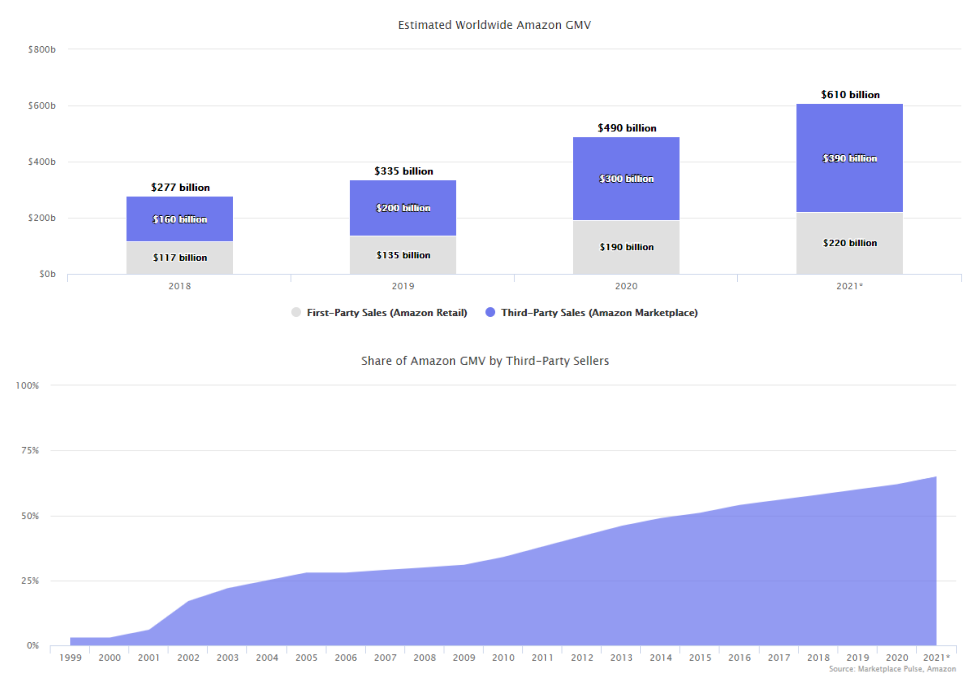Click the $277 billion total label
Viewport: 976px width, 684px height.
click(x=180, y=187)
